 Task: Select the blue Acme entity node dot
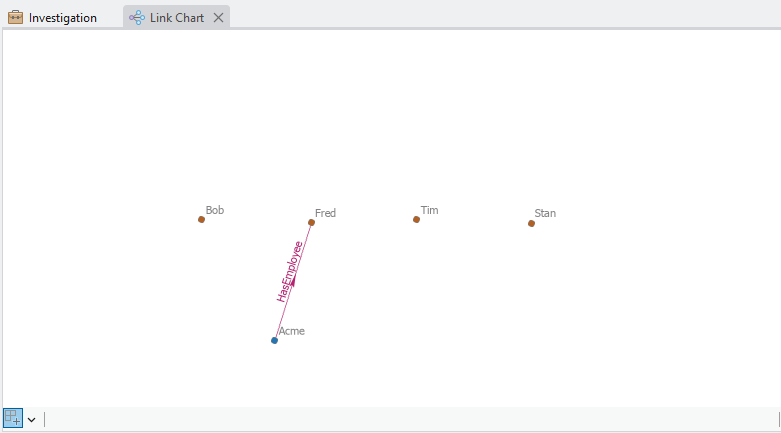(274, 340)
